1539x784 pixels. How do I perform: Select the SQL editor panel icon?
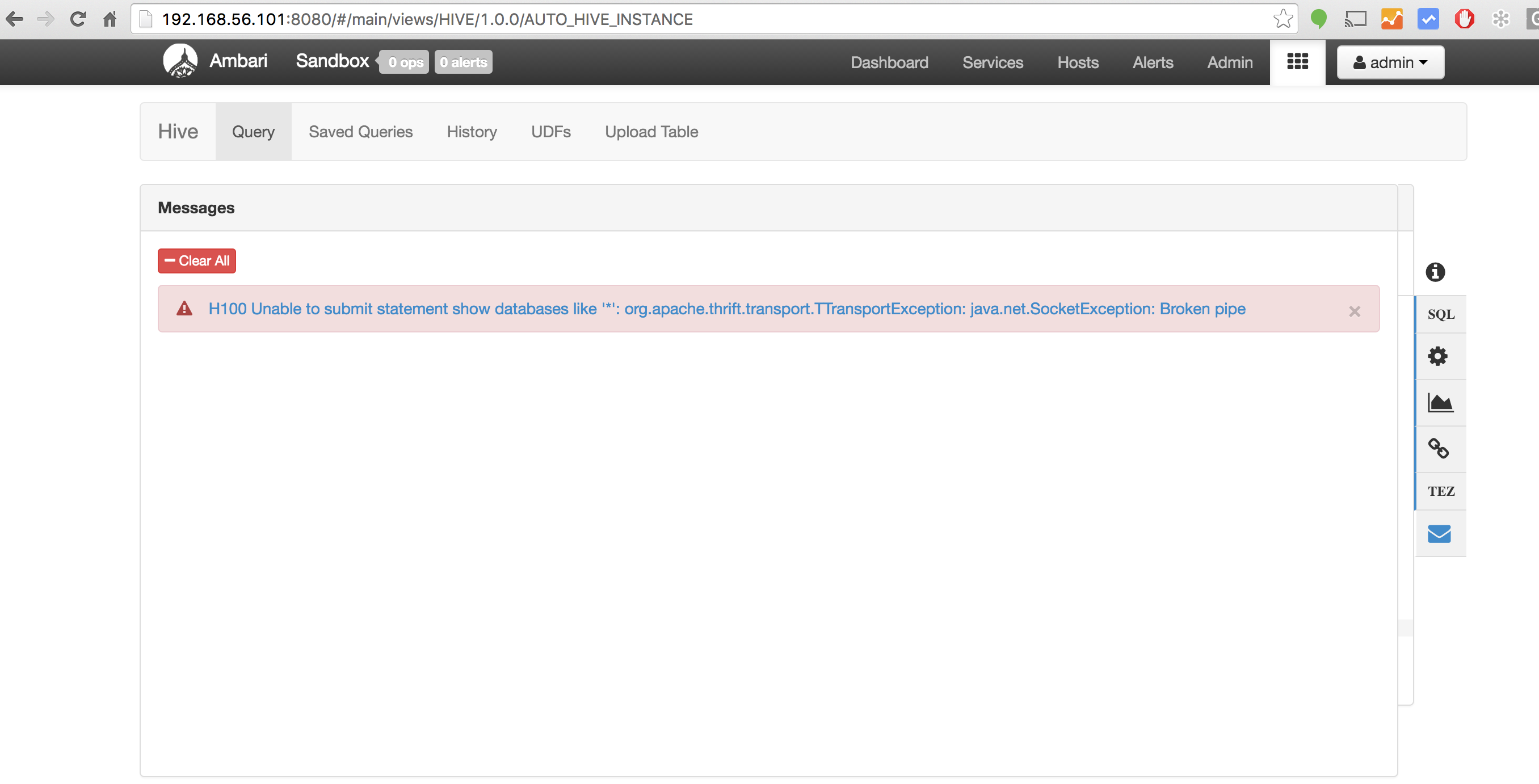tap(1440, 314)
